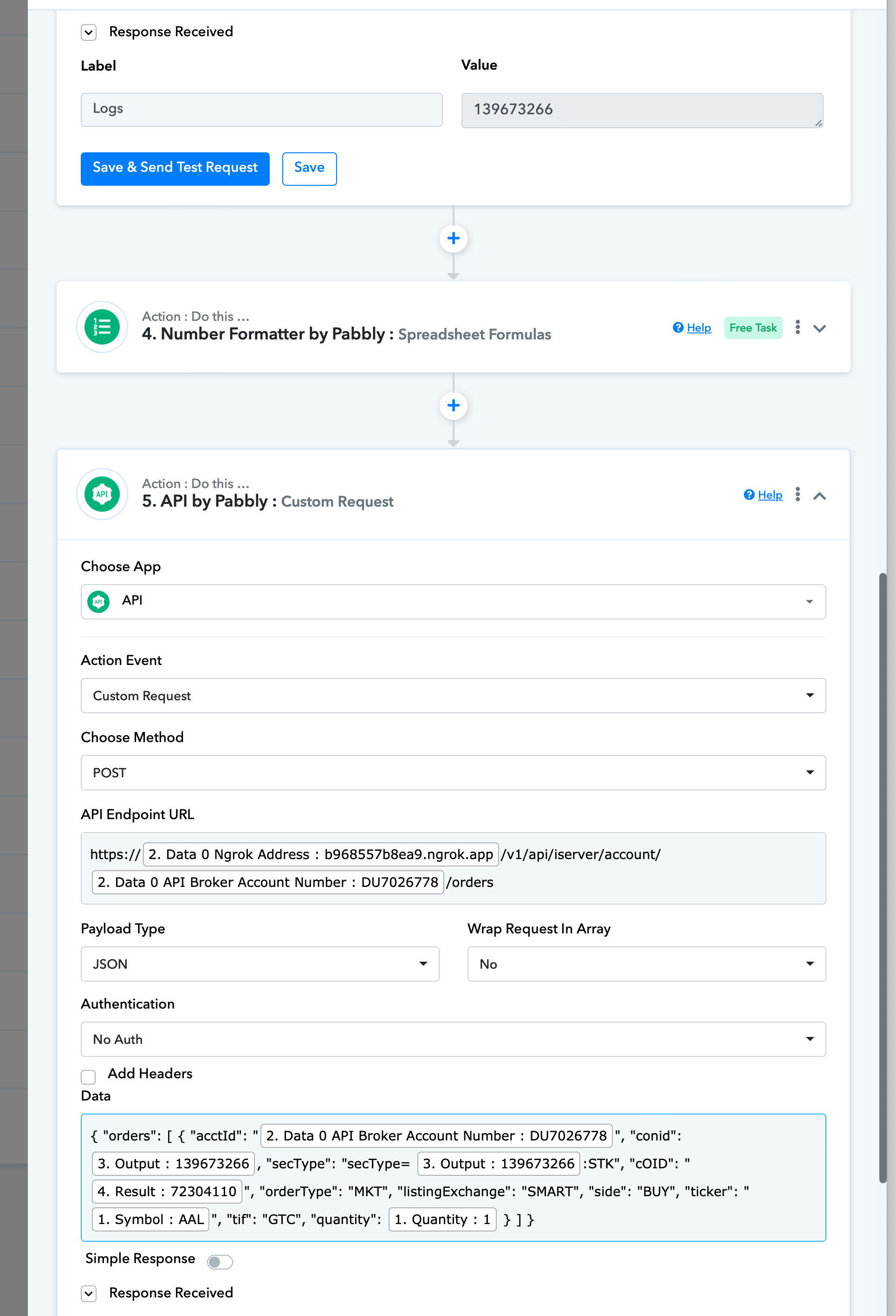Open the Help link on step 5
Image resolution: width=896 pixels, height=1316 pixels.
point(770,495)
